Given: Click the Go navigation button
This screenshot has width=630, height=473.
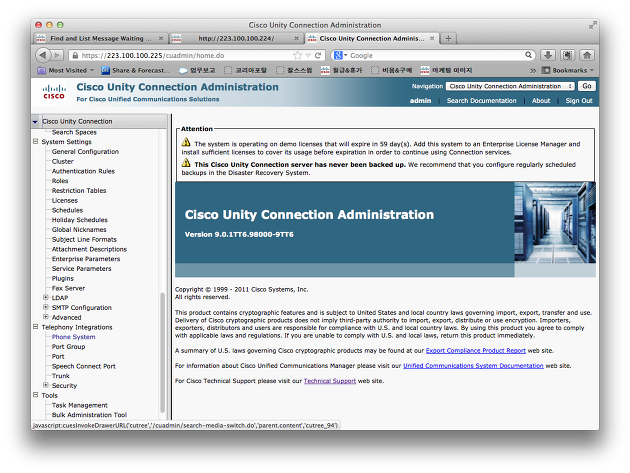Looking at the screenshot, I should pos(587,86).
